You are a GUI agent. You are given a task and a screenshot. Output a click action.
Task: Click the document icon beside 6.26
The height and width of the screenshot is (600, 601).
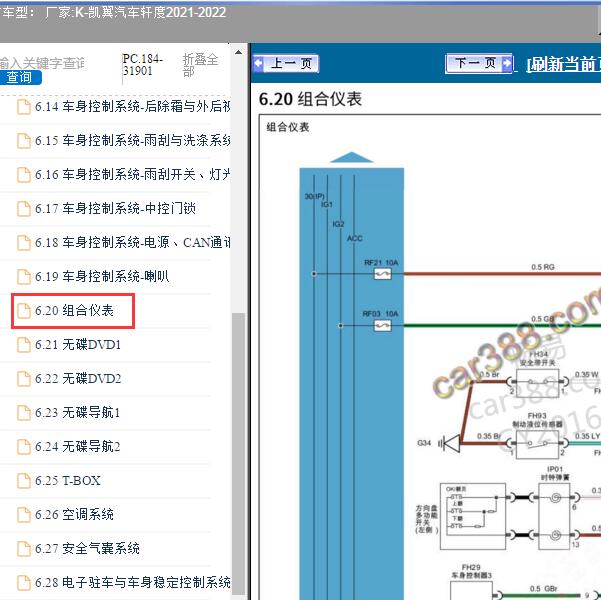[24, 515]
